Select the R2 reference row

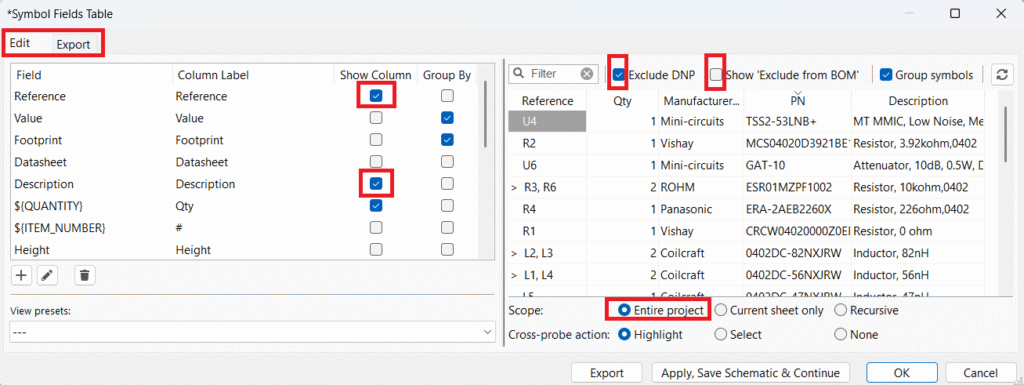[547, 144]
